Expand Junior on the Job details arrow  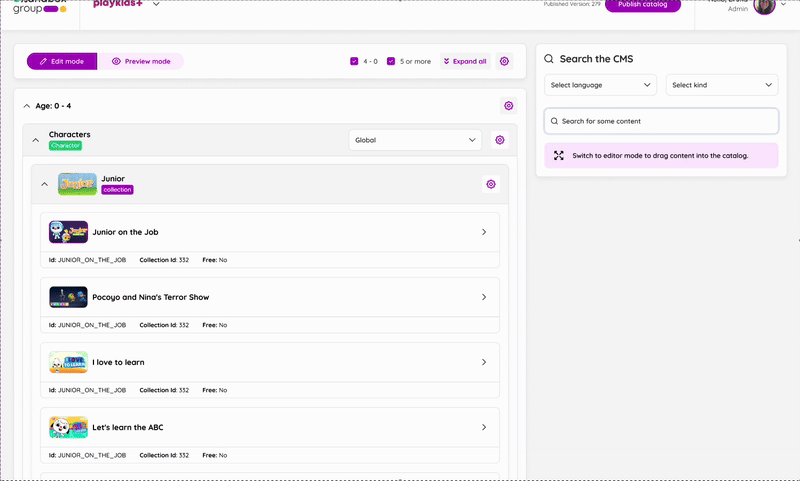point(484,232)
